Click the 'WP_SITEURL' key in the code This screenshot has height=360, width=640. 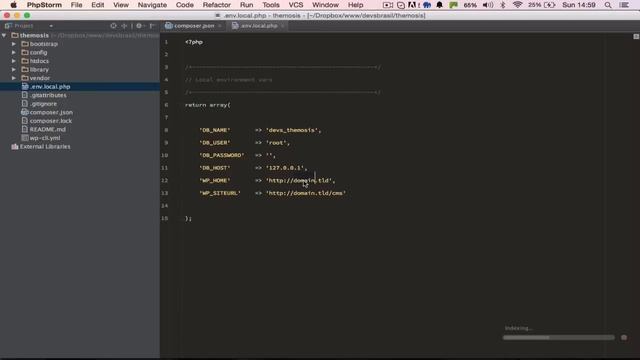[x=220, y=193]
